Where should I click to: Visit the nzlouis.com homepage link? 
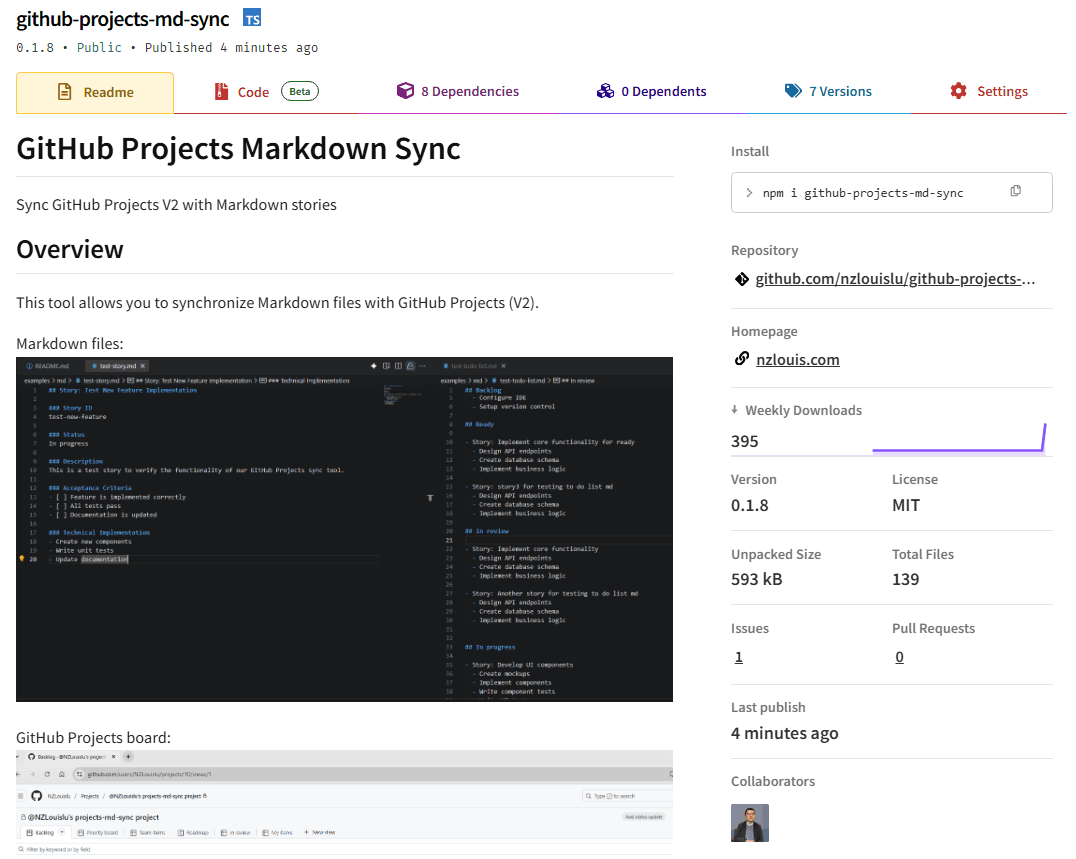pos(797,359)
